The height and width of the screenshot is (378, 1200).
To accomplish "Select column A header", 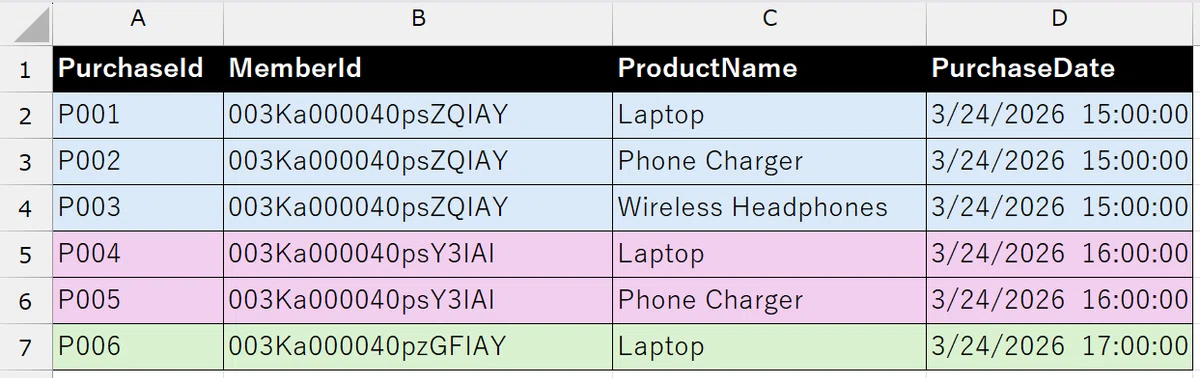I will [137, 19].
